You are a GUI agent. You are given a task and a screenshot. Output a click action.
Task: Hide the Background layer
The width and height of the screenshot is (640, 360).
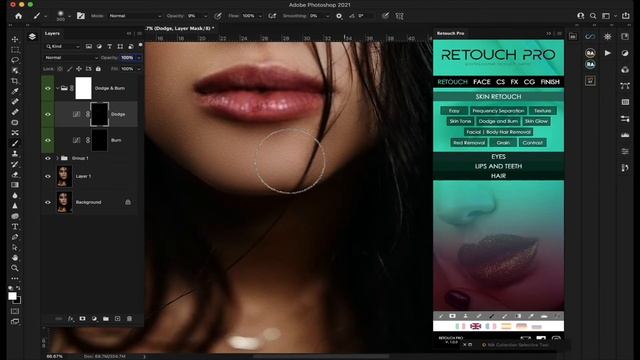[48, 202]
